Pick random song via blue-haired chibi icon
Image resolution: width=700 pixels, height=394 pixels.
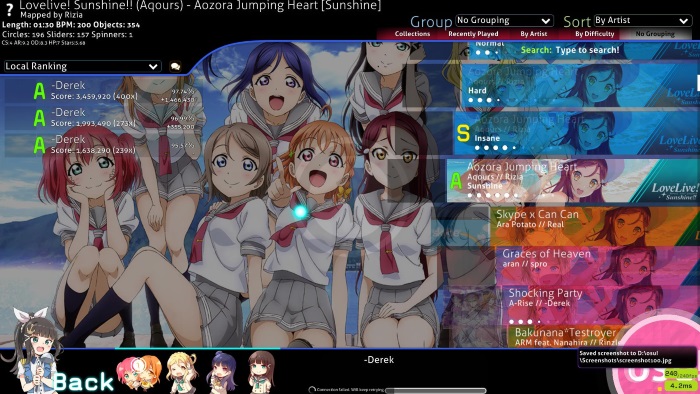click(222, 372)
